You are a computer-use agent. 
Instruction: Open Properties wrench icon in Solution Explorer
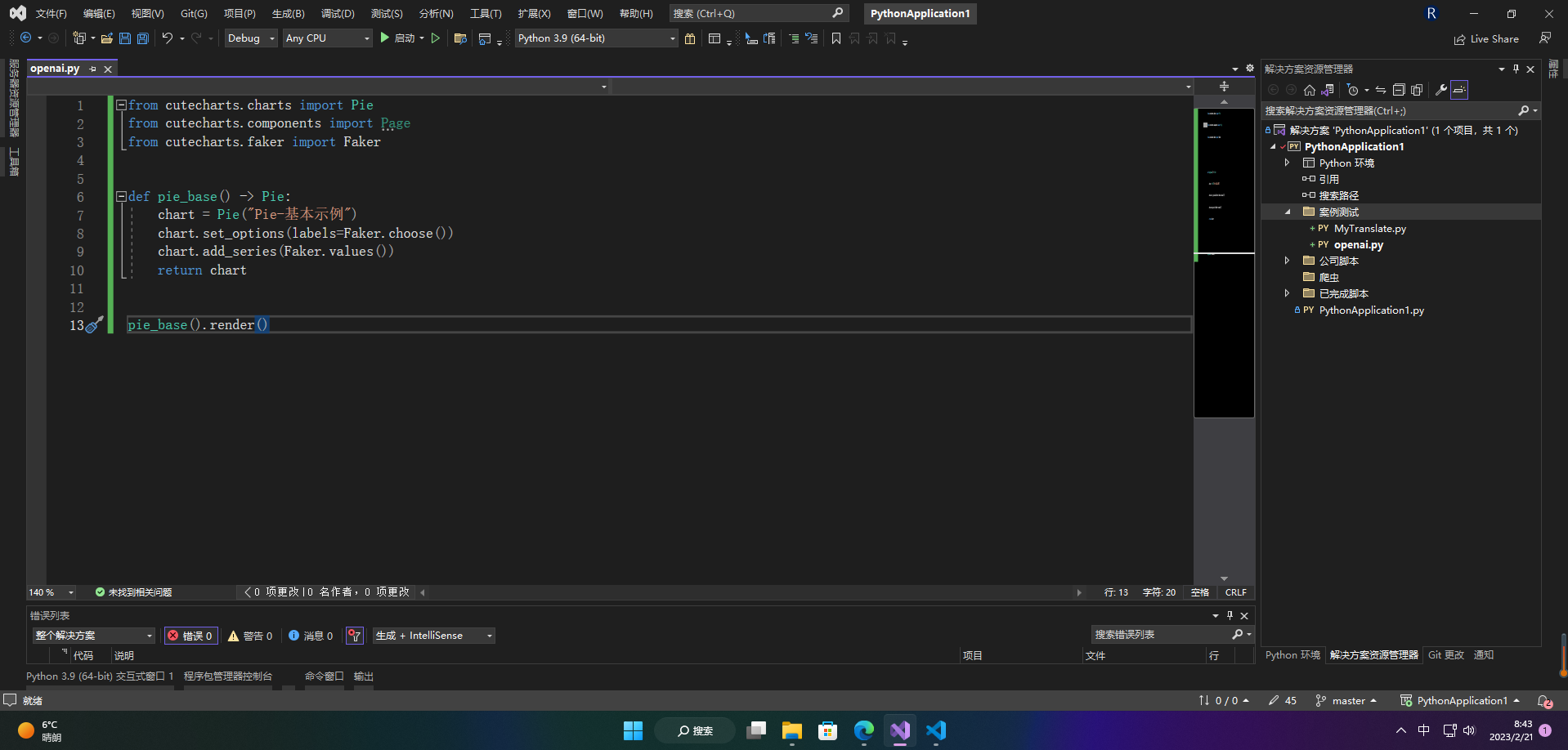(x=1441, y=90)
